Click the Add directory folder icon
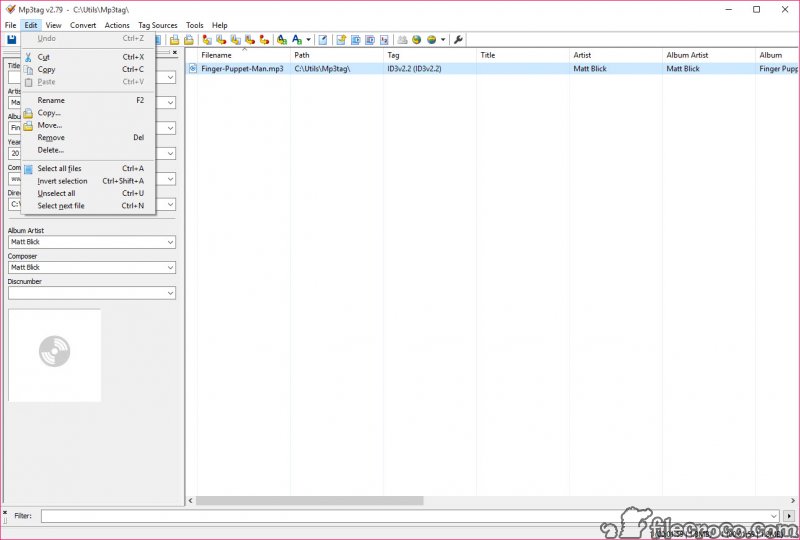The height and width of the screenshot is (540, 800). pyautogui.click(x=189, y=39)
